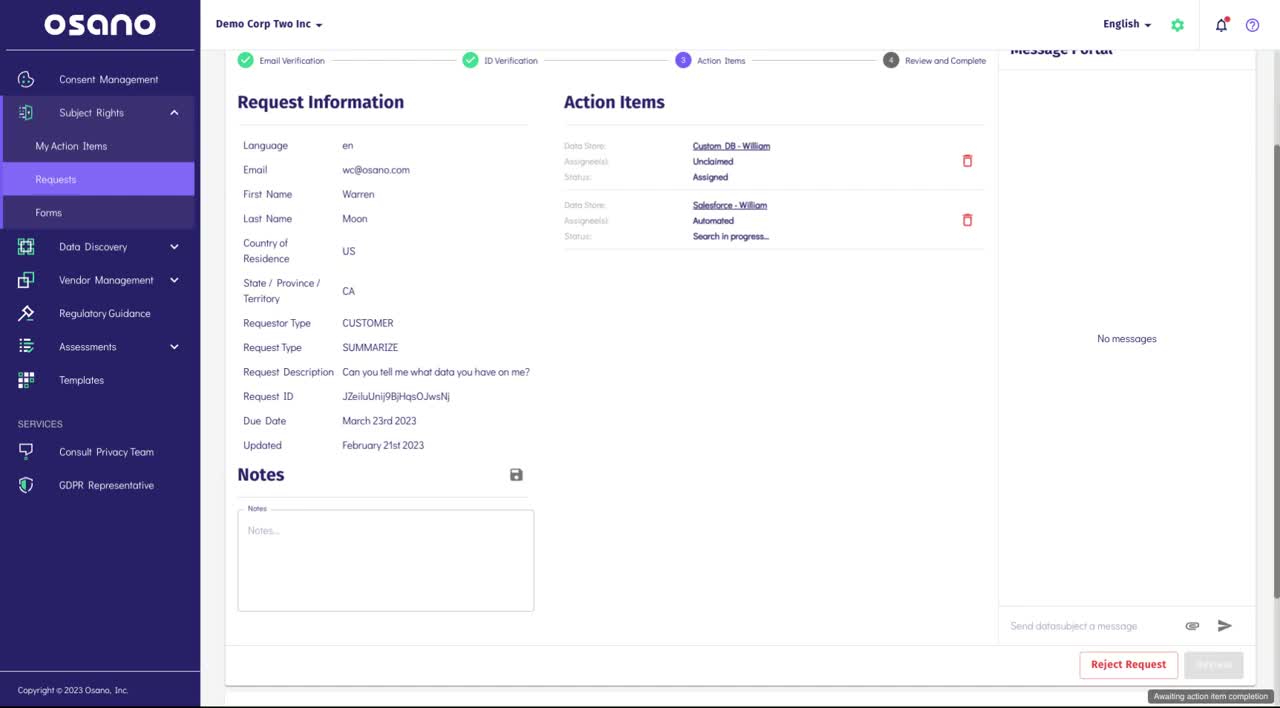The image size is (1280, 708).
Task: Click the due date March 23rd 2023
Action: tap(379, 421)
